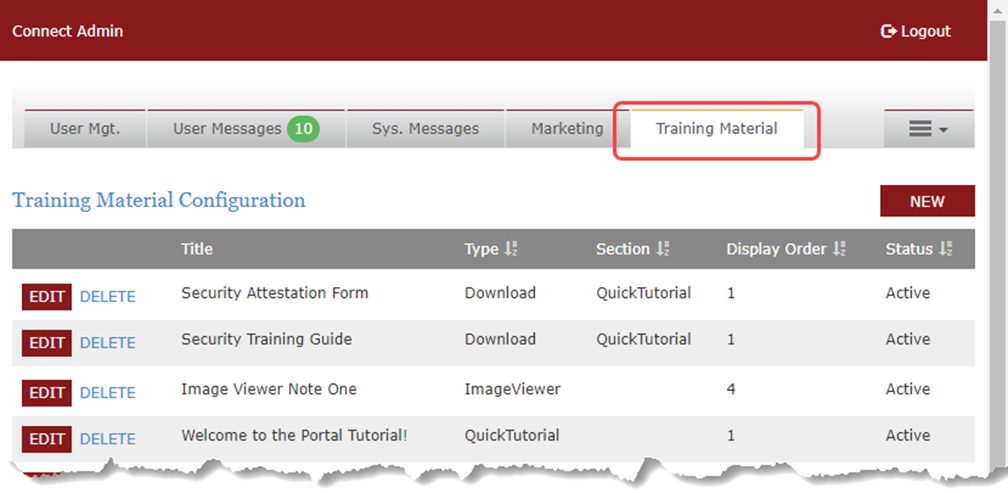Switch to the User Mgt. tab

pos(85,129)
